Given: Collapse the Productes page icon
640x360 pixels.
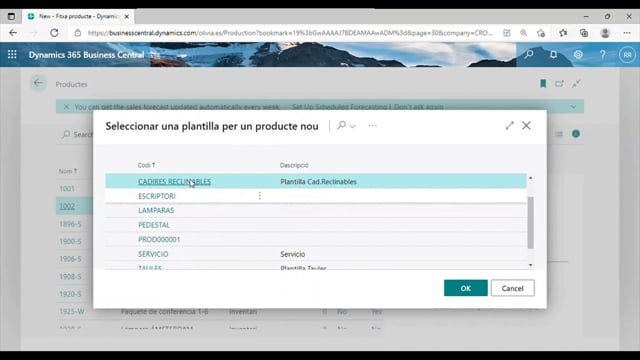Looking at the screenshot, I should (x=576, y=84).
